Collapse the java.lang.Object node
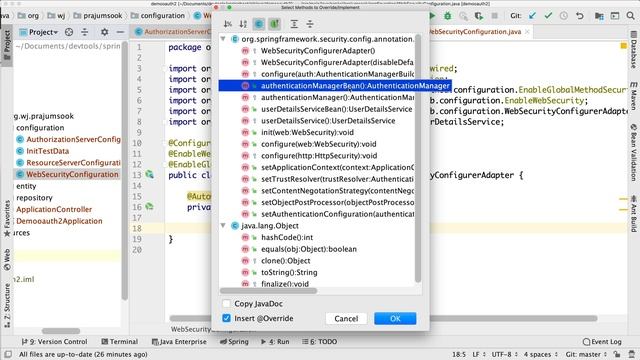This screenshot has height=360, width=640. (223, 225)
